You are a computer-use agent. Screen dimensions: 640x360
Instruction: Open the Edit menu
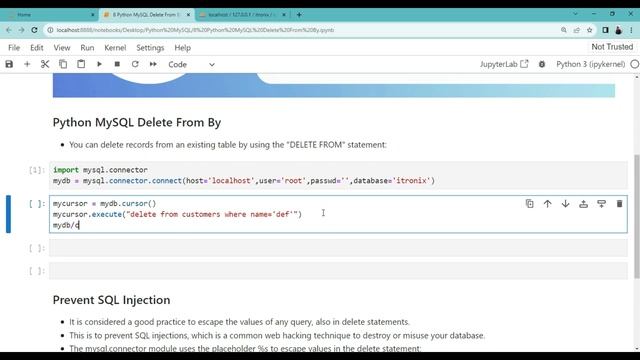coord(37,48)
